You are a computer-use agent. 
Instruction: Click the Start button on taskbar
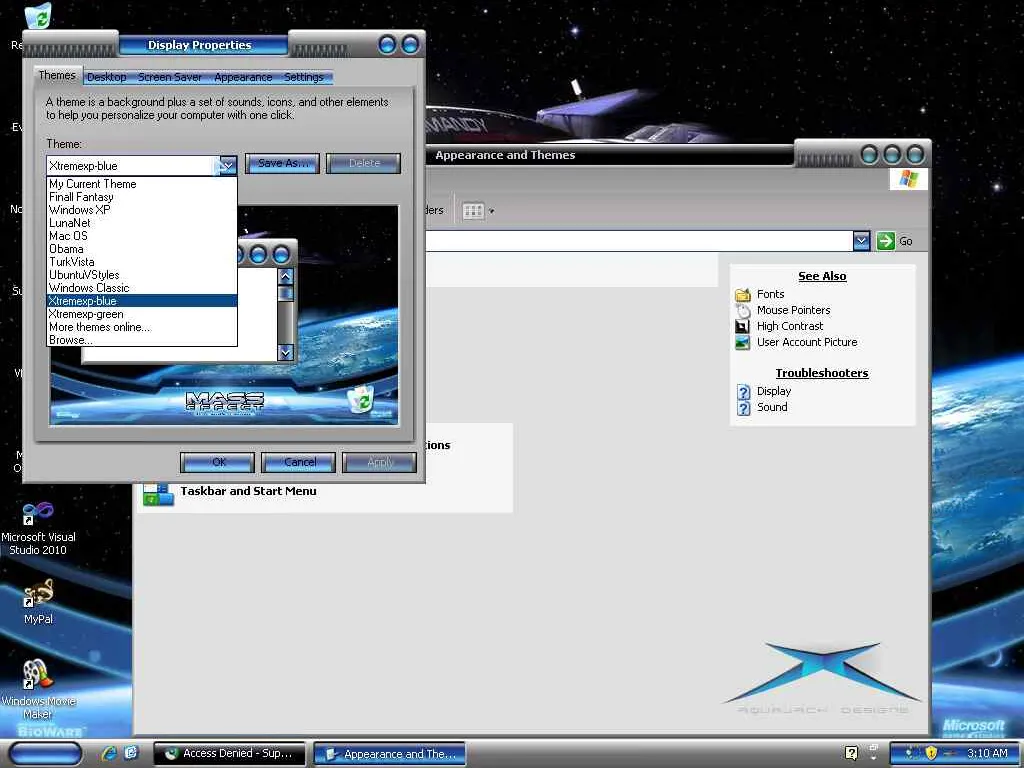(x=46, y=753)
